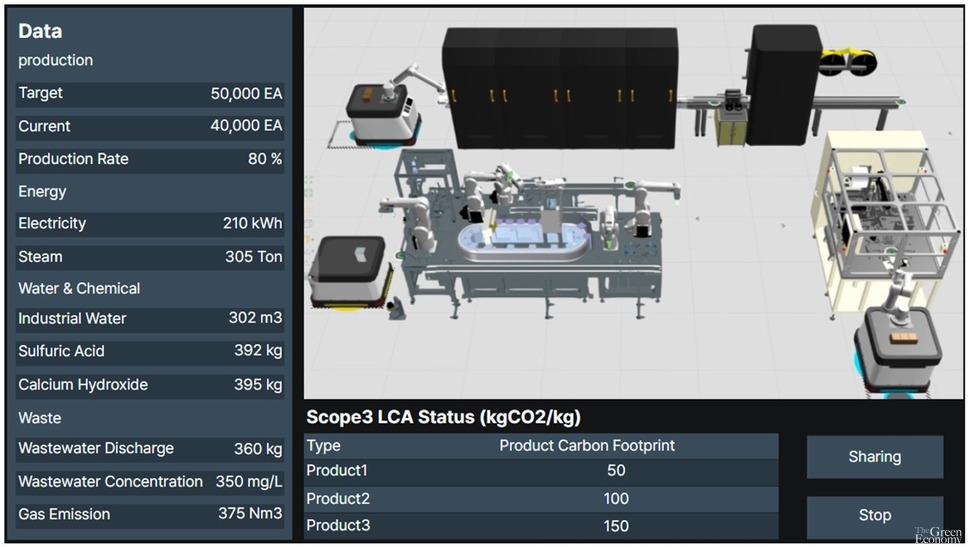Click the Production Rate row

pos(150,159)
